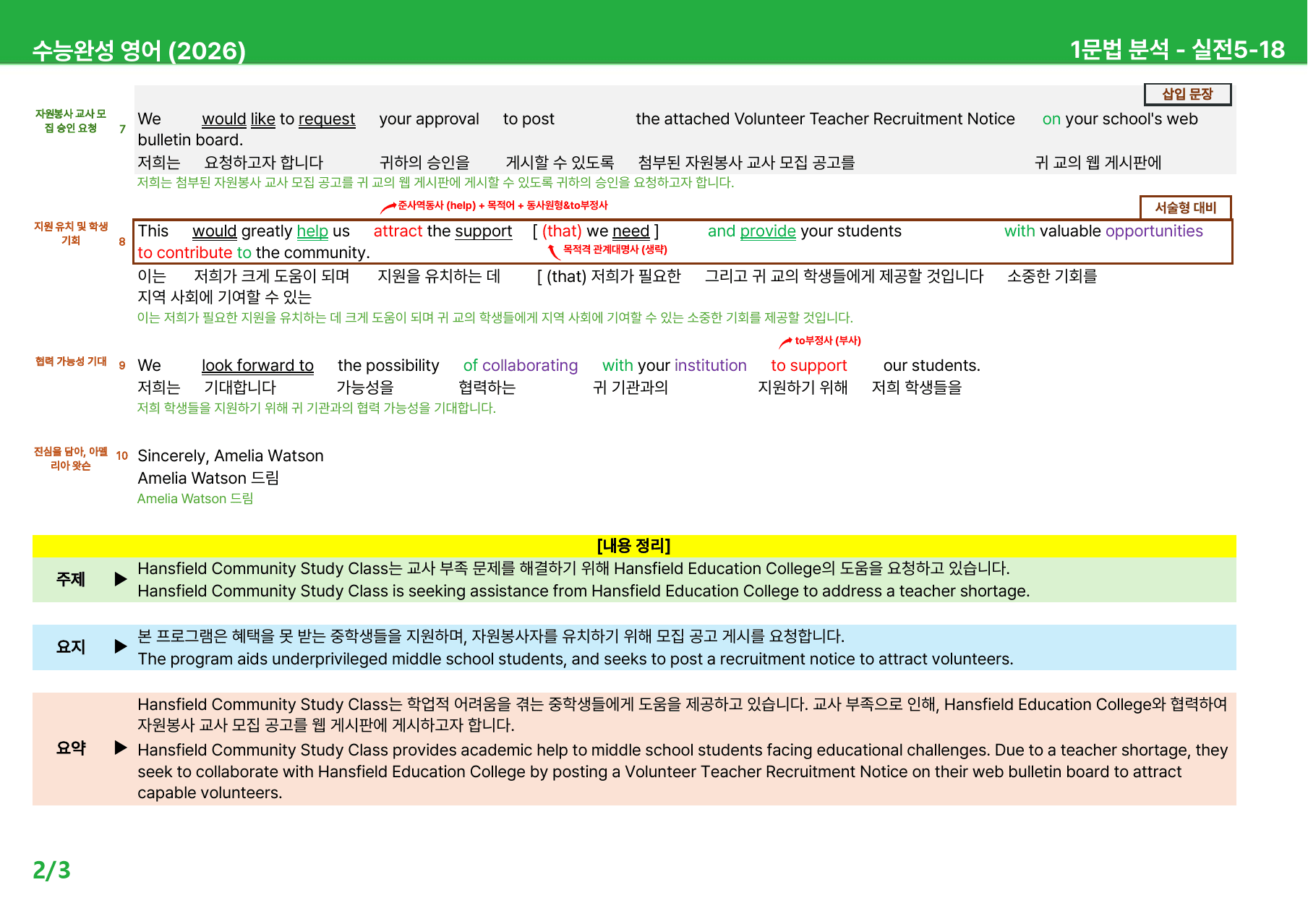This screenshot has width=1308, height=924.
Task: Click sentence number 9
Action: tap(122, 365)
